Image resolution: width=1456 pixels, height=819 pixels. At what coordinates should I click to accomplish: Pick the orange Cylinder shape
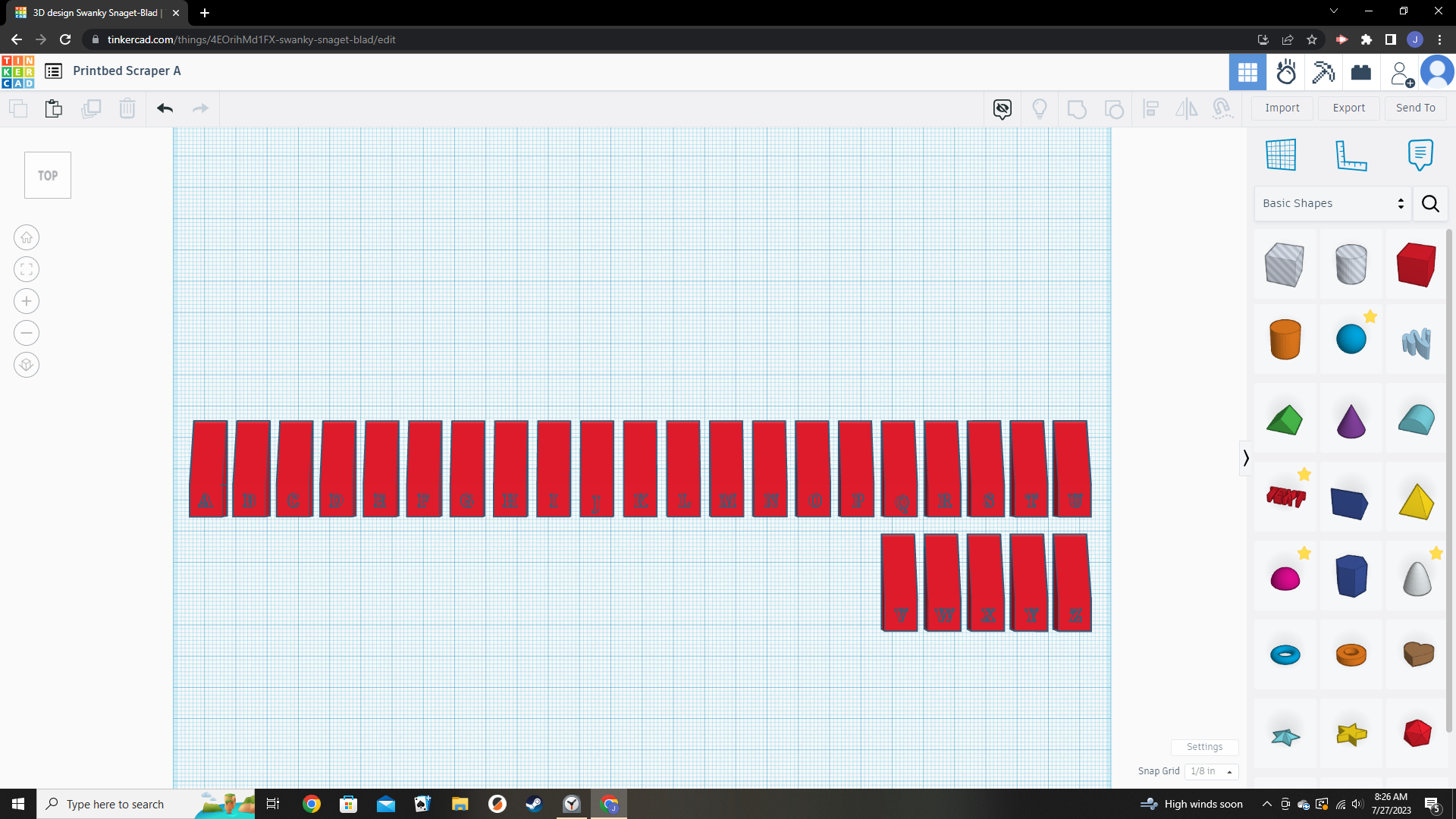(x=1285, y=339)
